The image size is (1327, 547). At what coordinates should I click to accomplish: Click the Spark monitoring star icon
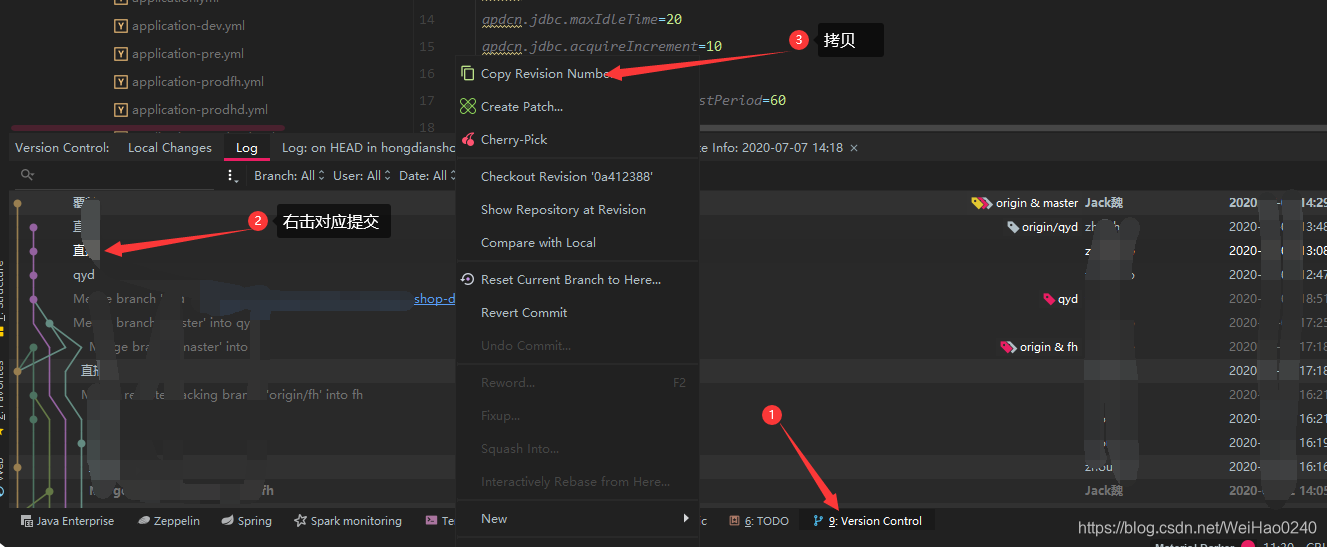click(x=301, y=521)
